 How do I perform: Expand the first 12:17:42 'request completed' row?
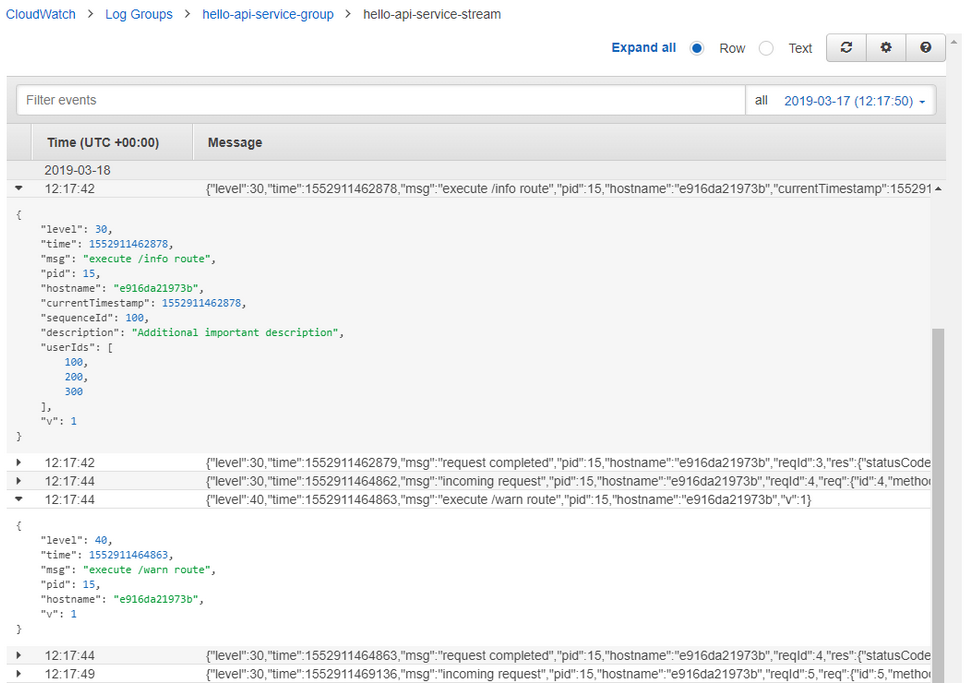tap(19, 463)
